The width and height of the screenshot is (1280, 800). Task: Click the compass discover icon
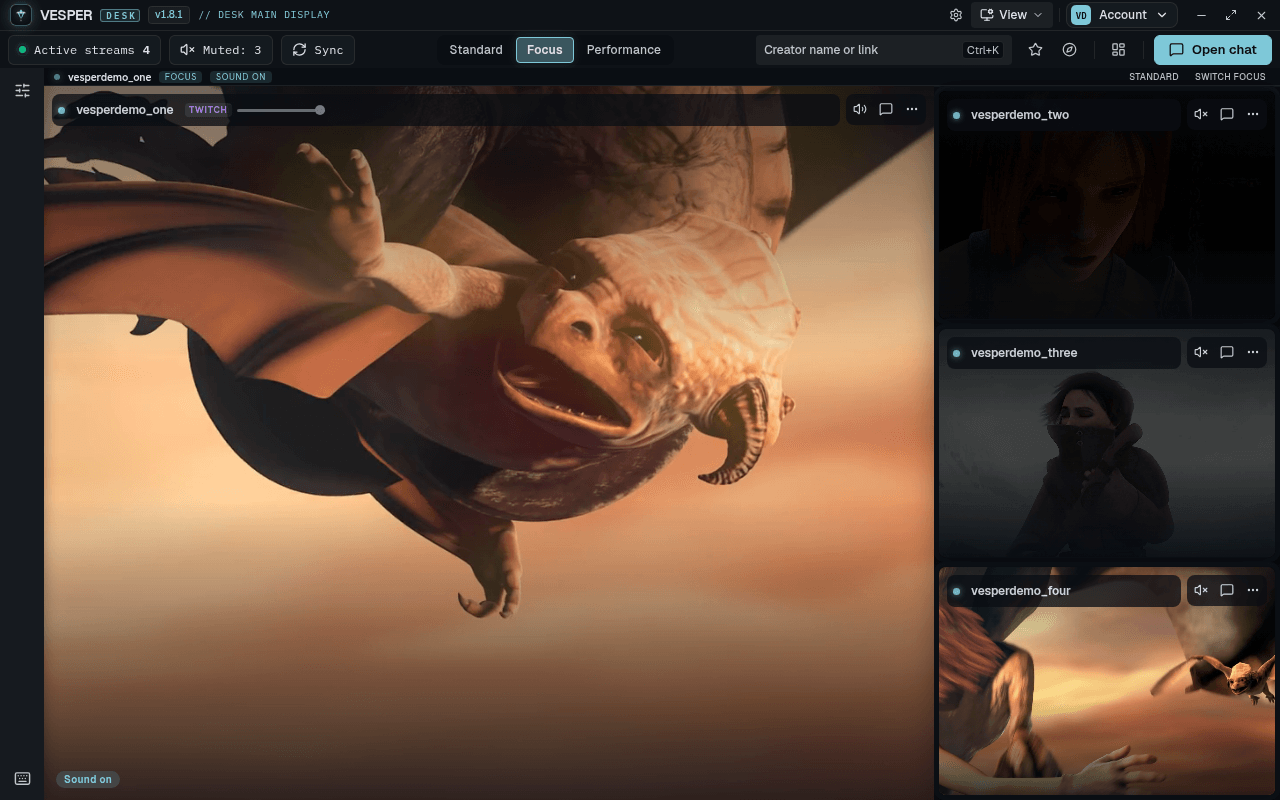coord(1070,50)
